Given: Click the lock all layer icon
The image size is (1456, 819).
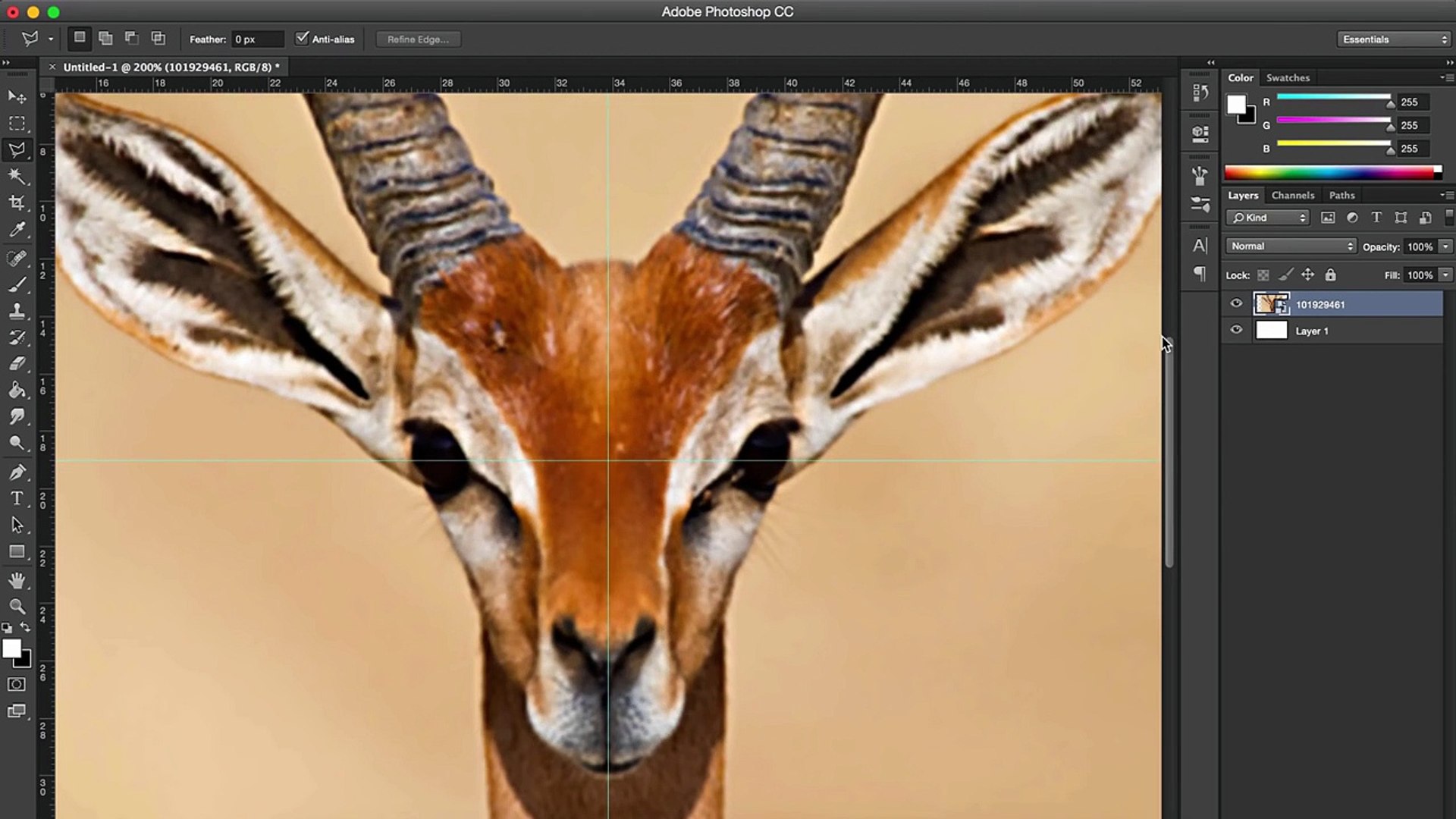Looking at the screenshot, I should point(1330,275).
